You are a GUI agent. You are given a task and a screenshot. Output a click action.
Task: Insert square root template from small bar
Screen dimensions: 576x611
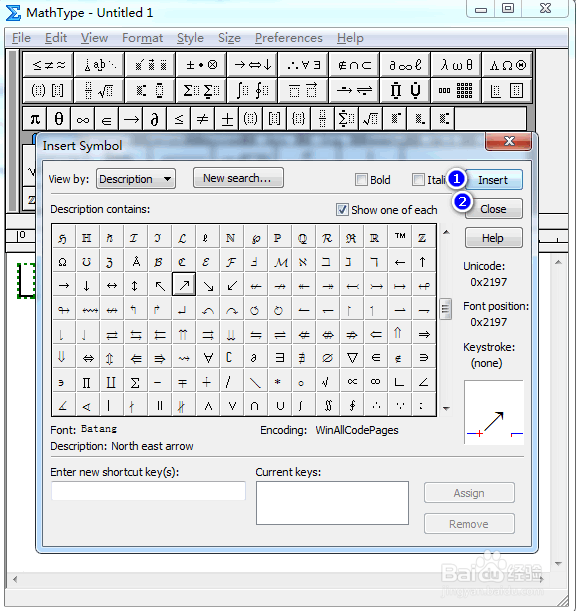370,118
